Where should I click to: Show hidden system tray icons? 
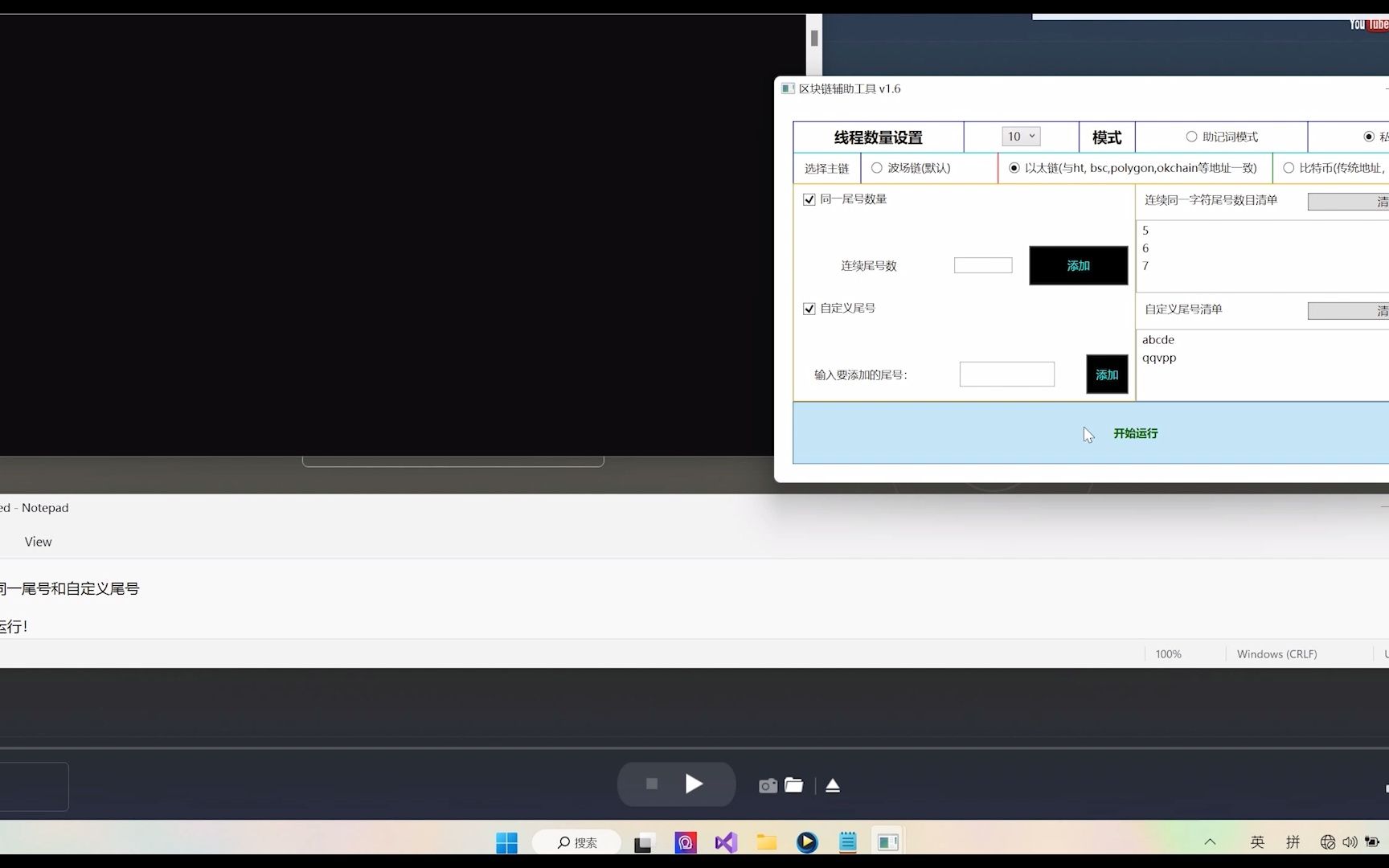coord(1210,842)
